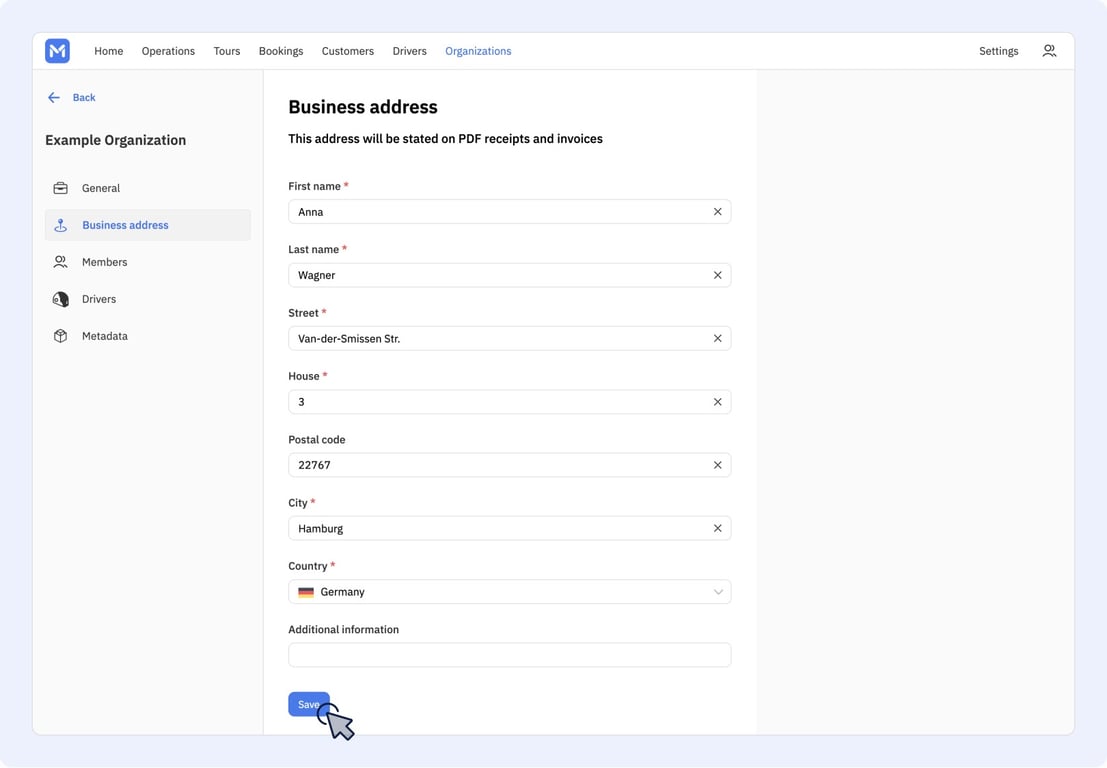Select Members in sidebar

pos(148,262)
